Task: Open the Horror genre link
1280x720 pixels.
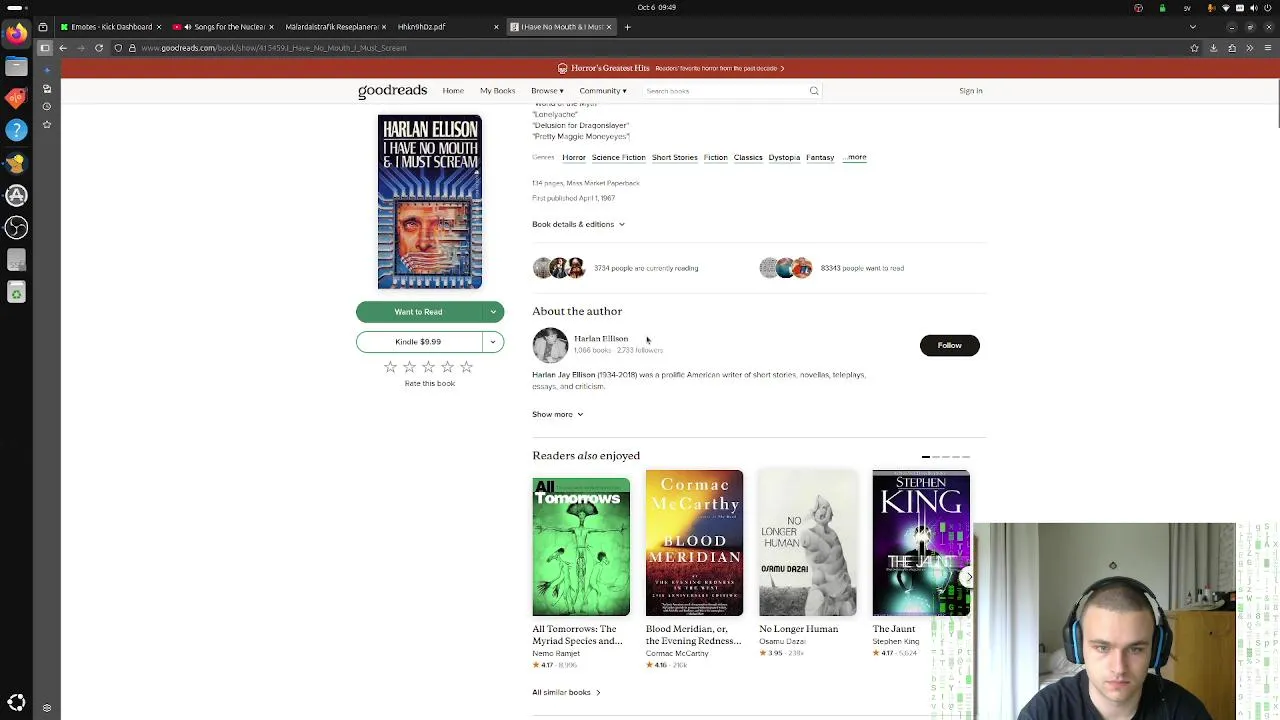Action: (x=574, y=157)
